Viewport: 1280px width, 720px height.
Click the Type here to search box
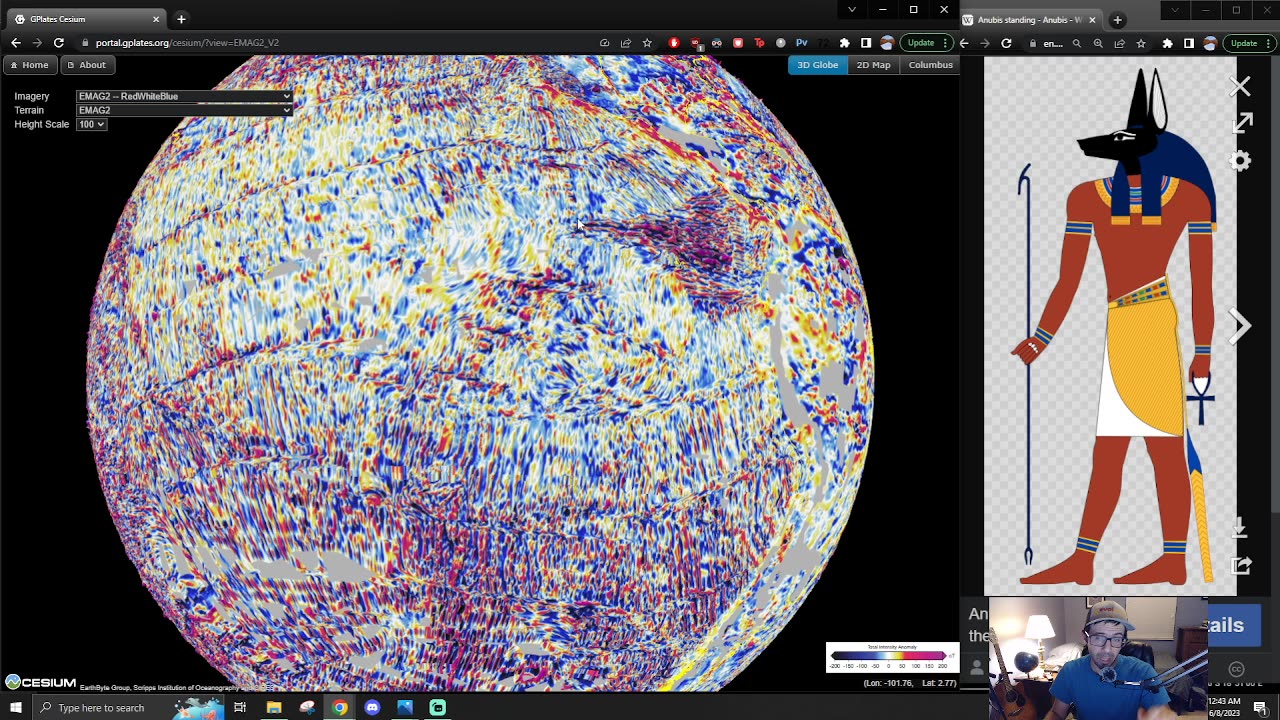tap(128, 708)
